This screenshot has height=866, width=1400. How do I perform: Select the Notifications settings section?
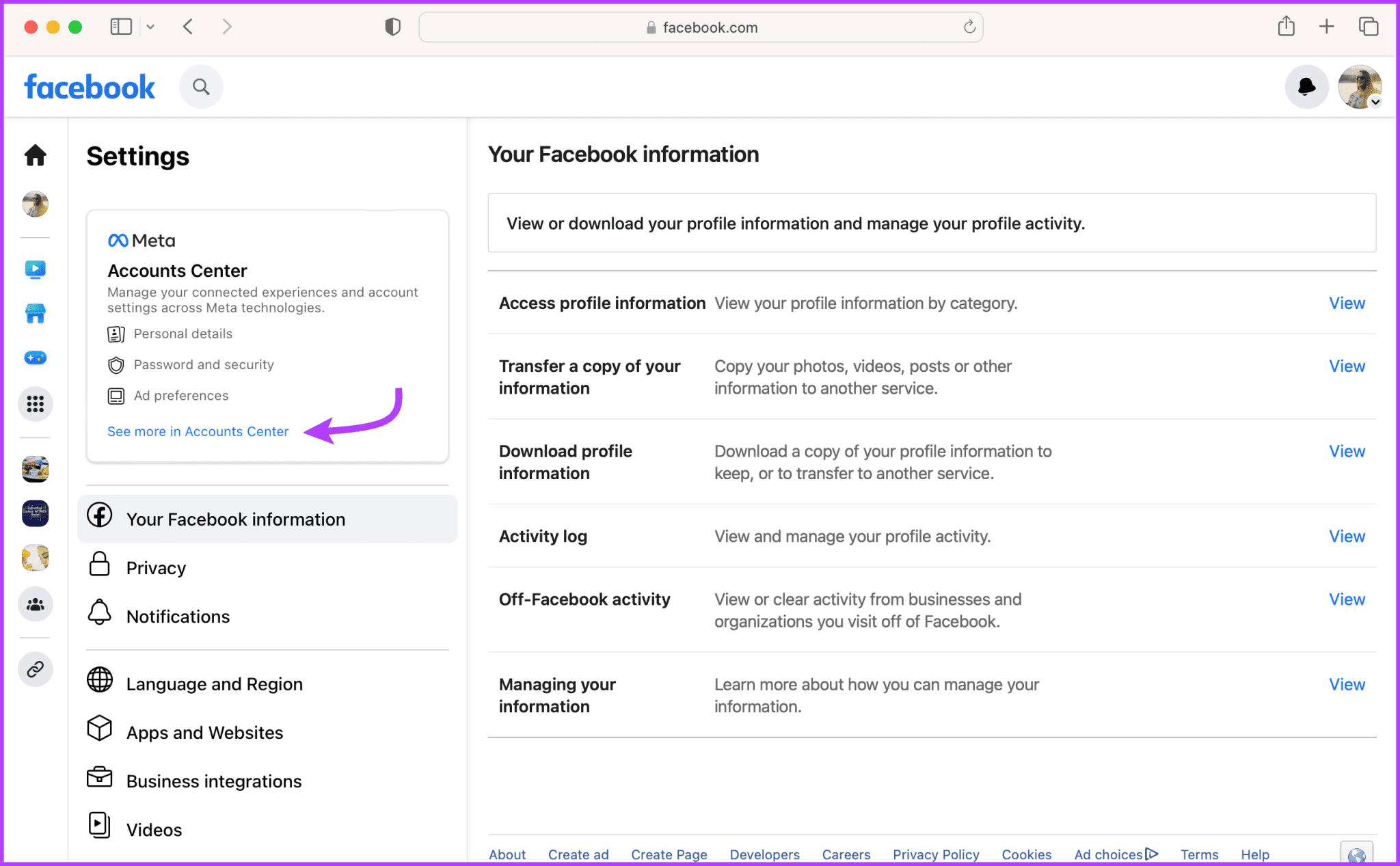pos(178,616)
